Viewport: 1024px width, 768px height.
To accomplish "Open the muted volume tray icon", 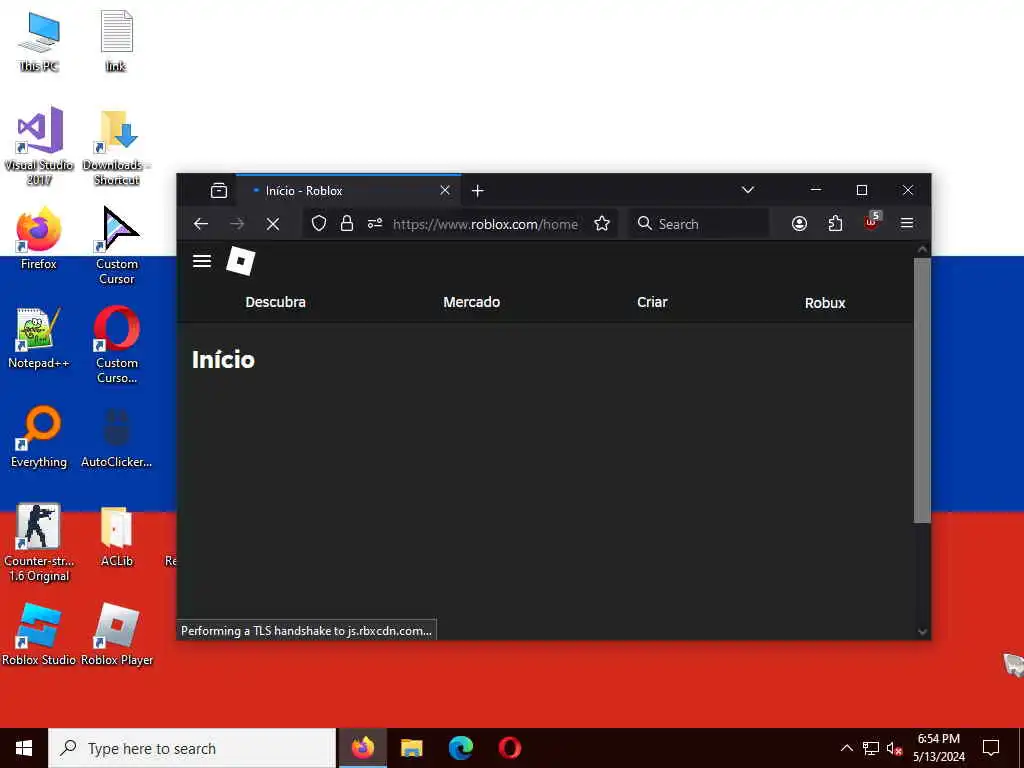I will 894,748.
